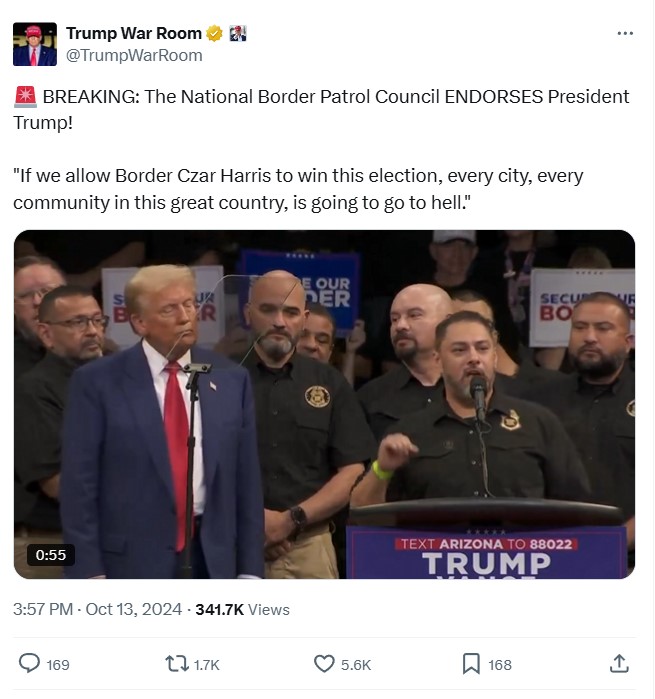
Task: Play the embedded rally video
Action: tap(324, 404)
